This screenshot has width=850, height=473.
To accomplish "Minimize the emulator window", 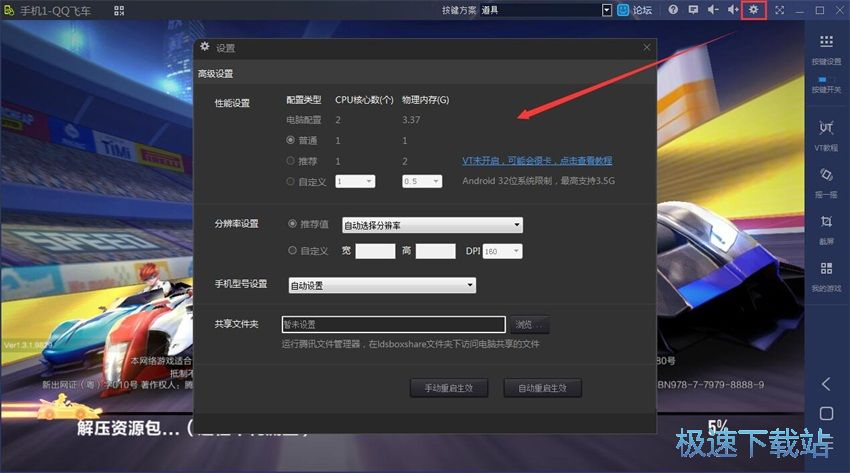I will (x=800, y=10).
